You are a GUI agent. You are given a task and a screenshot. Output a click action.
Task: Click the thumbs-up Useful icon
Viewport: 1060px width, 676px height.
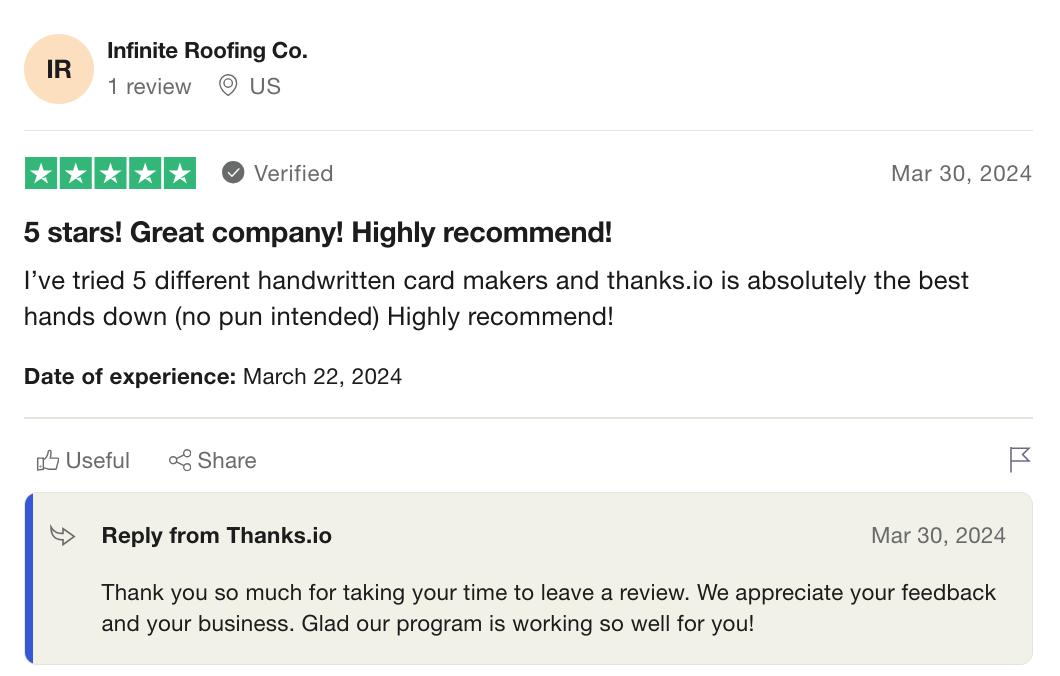coord(47,461)
